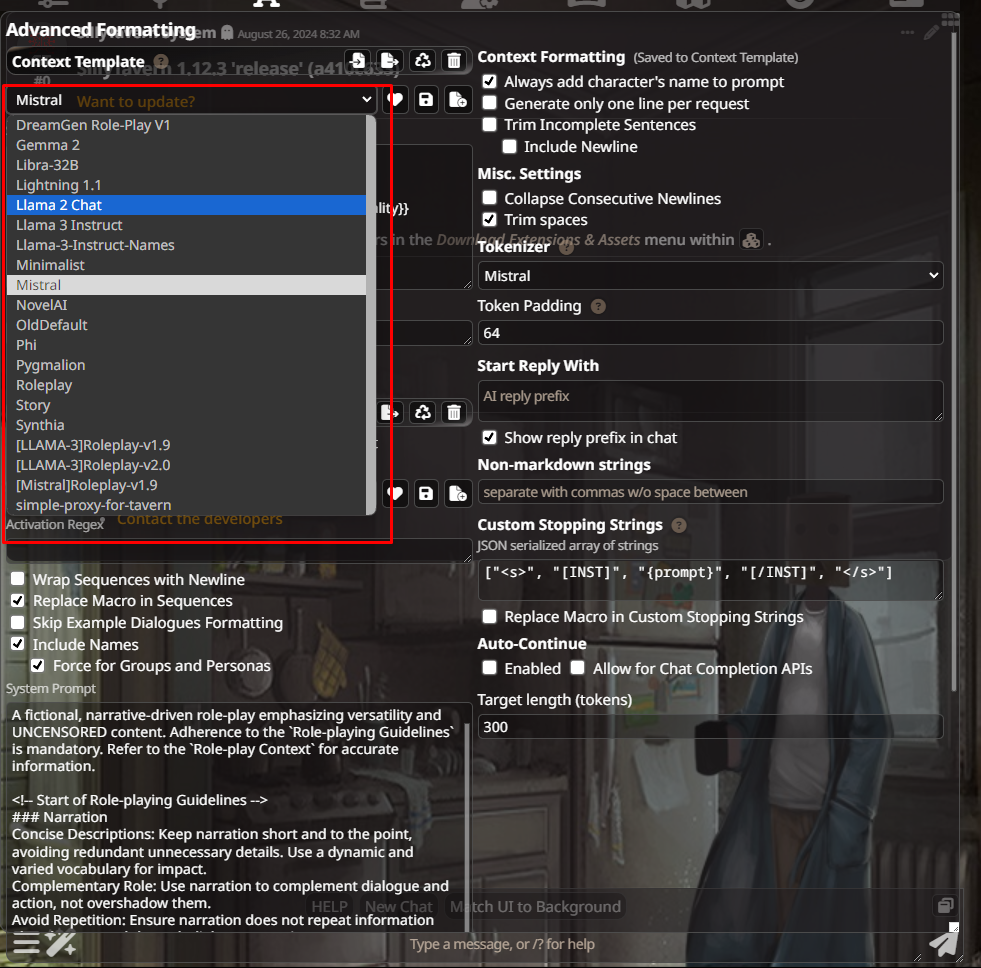
Task: Click import icon in Context Template header
Action: pos(358,60)
